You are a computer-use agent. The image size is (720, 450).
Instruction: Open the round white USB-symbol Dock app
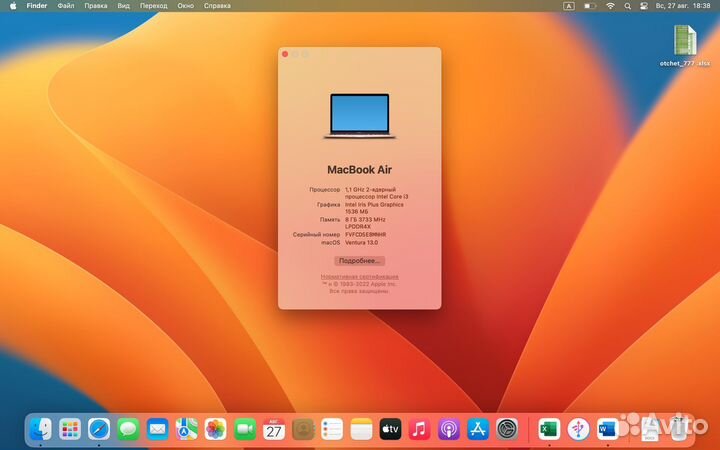(x=578, y=430)
